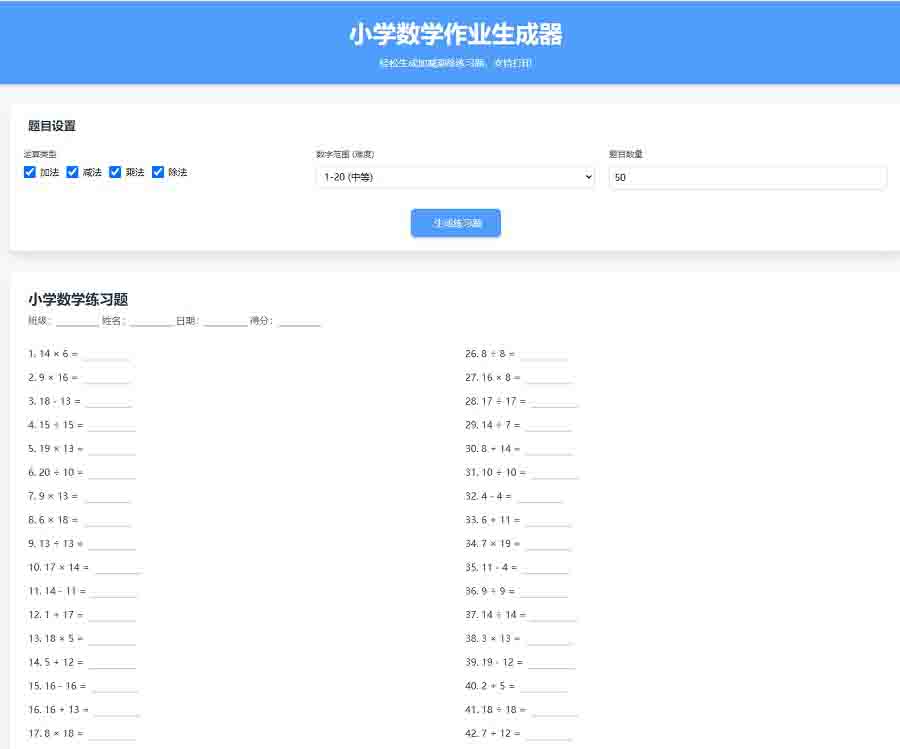Untick the 除法 checkbox
The image size is (900, 749).
(158, 172)
